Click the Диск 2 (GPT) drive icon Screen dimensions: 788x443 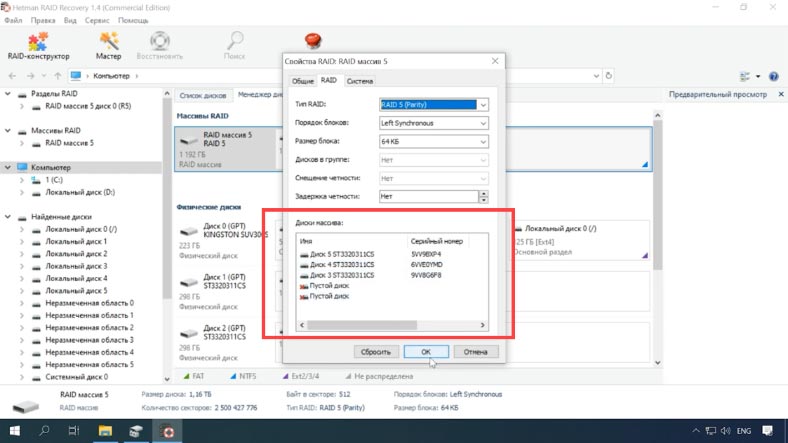click(188, 334)
